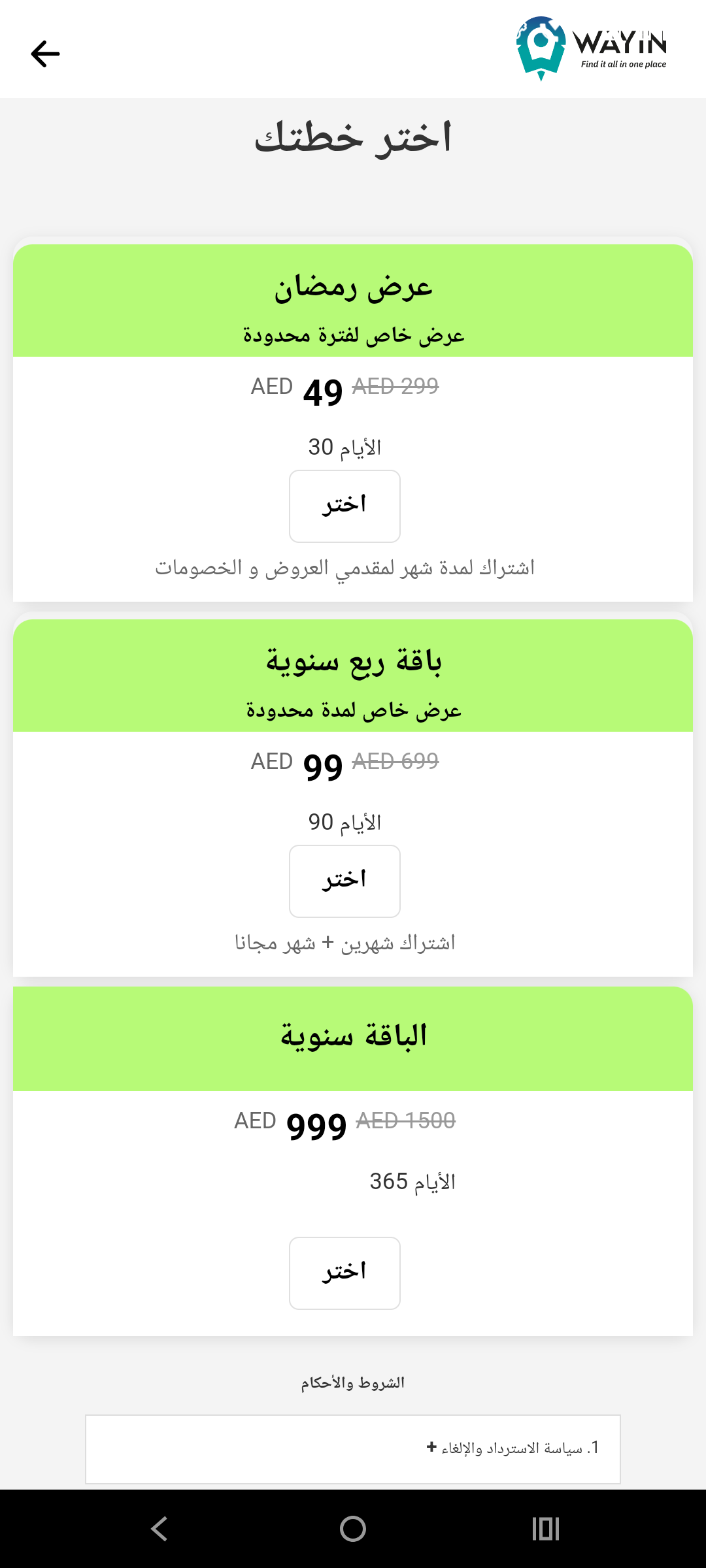Tap the choose your plan title
This screenshot has width=706, height=1568.
pyautogui.click(x=353, y=139)
